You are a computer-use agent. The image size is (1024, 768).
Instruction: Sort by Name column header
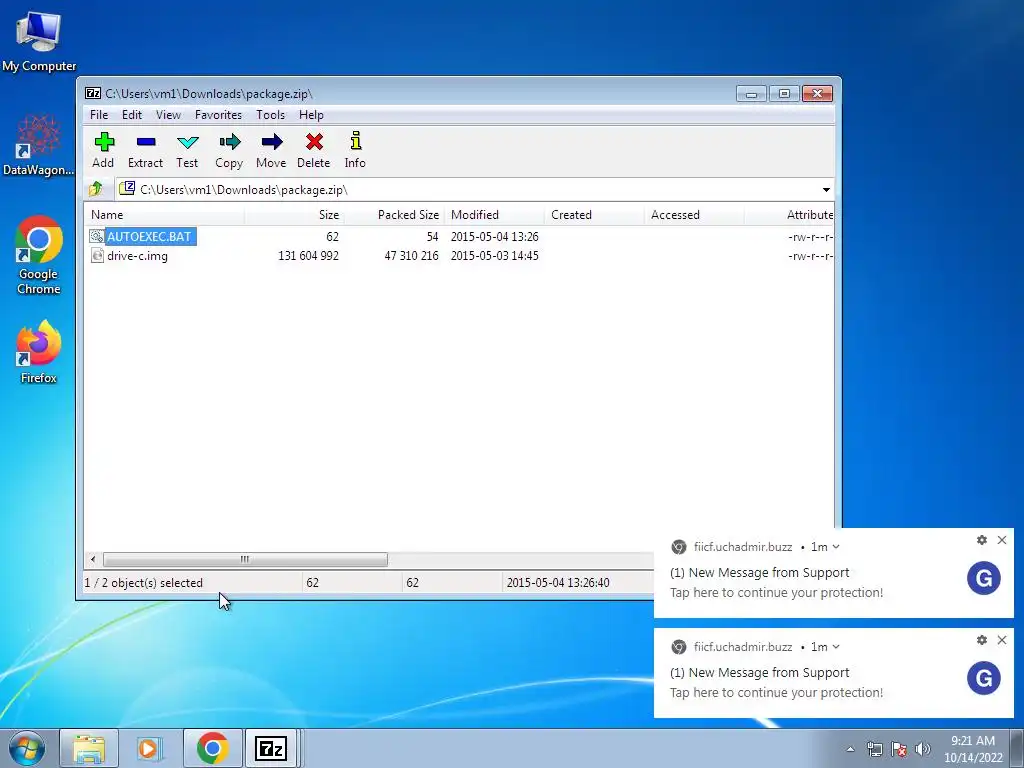tap(165, 215)
